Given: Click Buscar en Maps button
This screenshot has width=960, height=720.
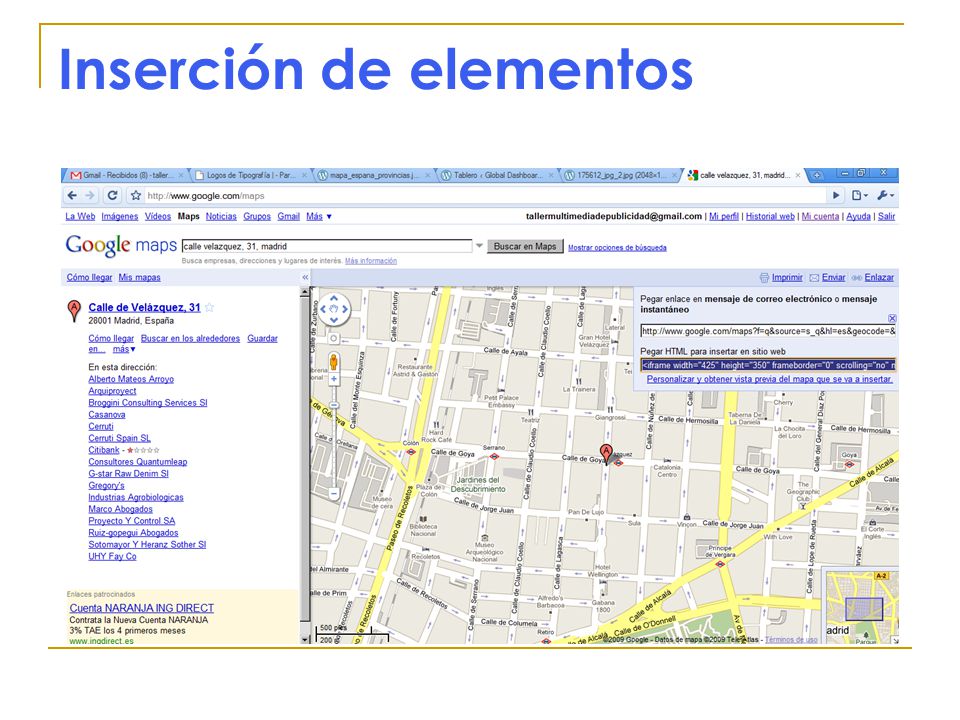Looking at the screenshot, I should pyautogui.click(x=525, y=246).
